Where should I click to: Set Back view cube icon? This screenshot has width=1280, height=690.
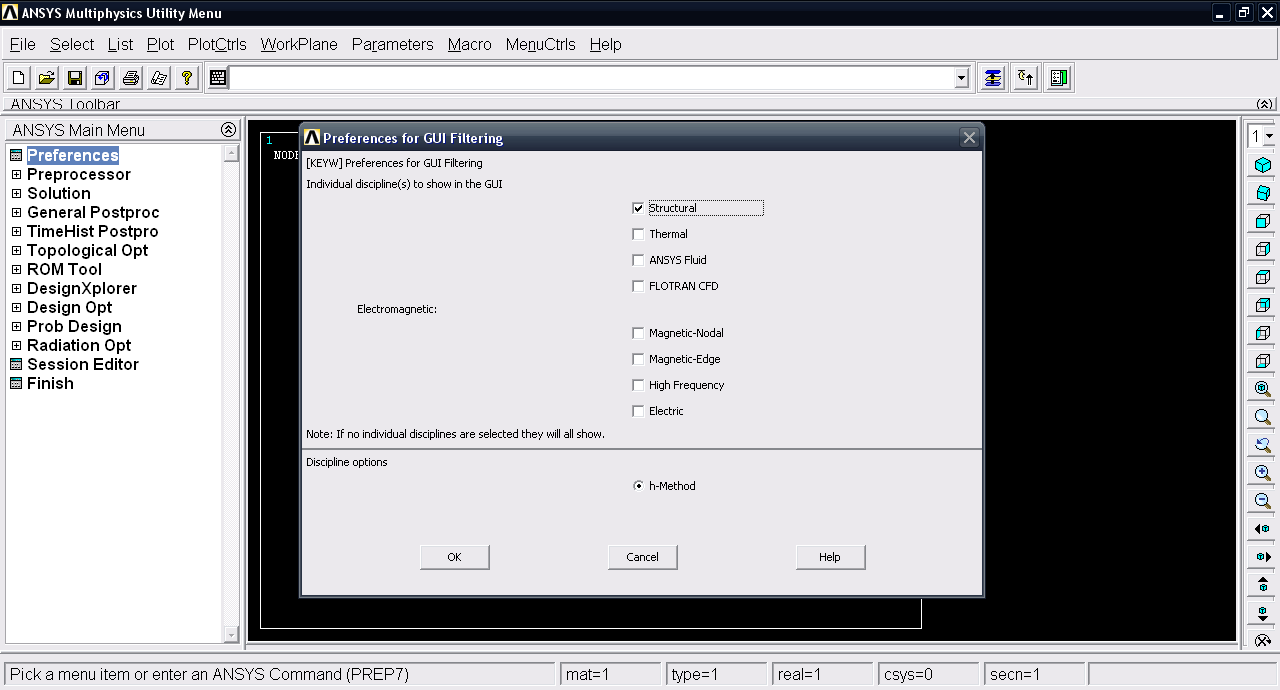coord(1263,305)
